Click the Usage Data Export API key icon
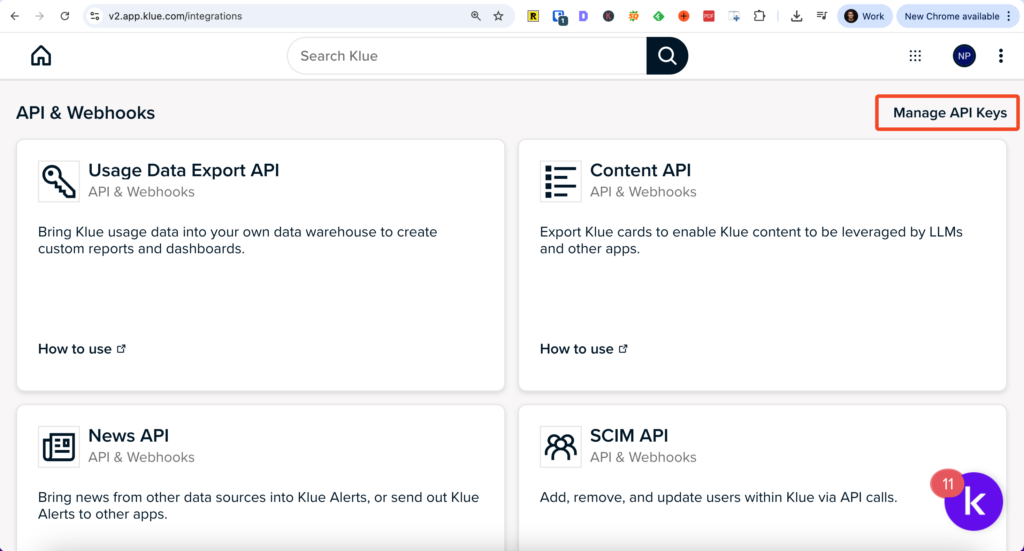The height and width of the screenshot is (551, 1024). click(59, 181)
